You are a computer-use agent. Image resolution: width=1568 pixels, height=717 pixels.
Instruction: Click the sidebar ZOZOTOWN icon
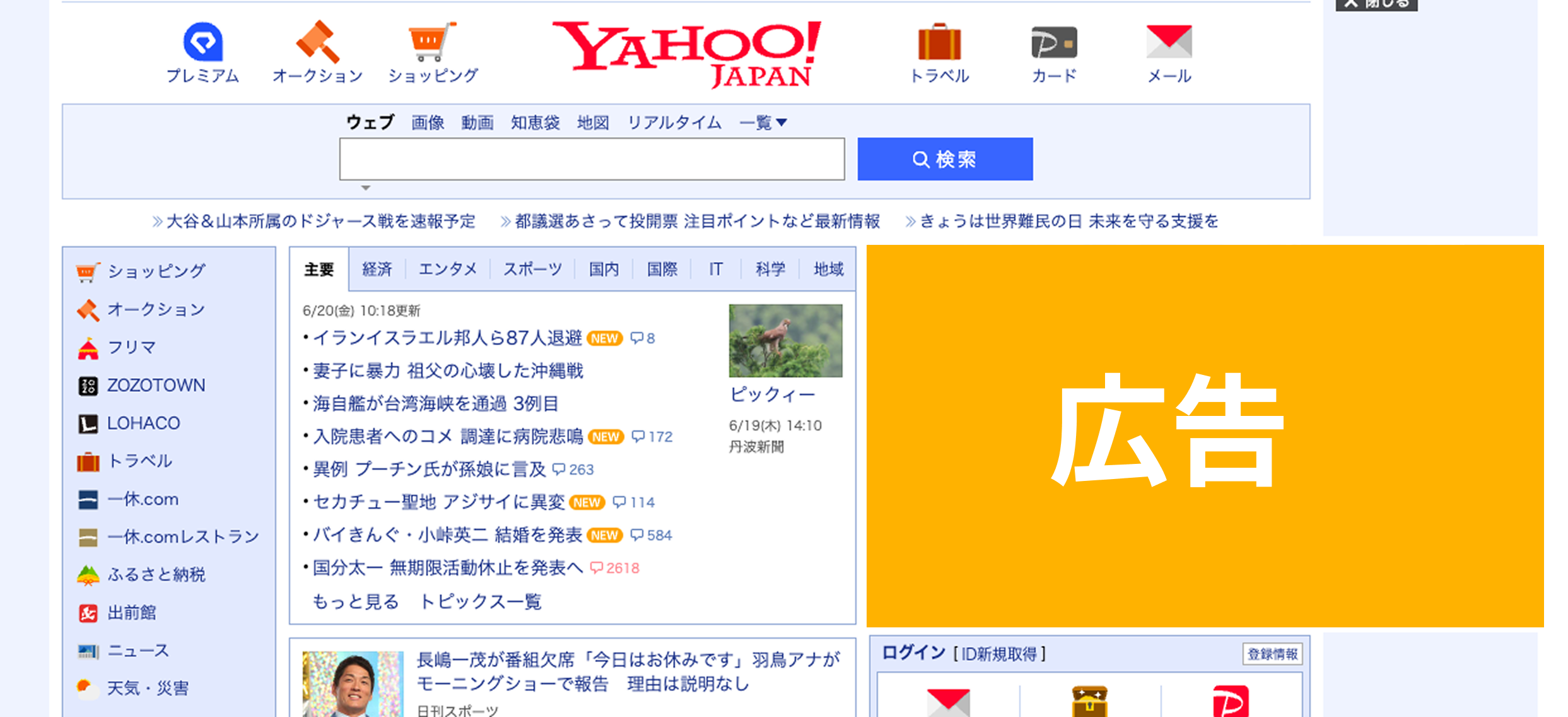pos(88,386)
